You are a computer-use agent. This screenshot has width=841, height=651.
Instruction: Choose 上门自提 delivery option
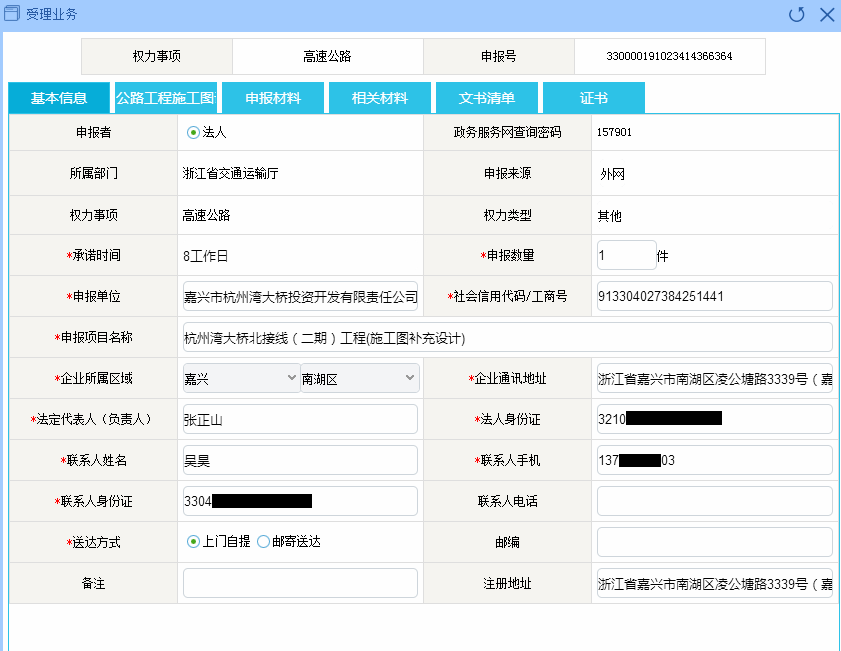tap(193, 541)
